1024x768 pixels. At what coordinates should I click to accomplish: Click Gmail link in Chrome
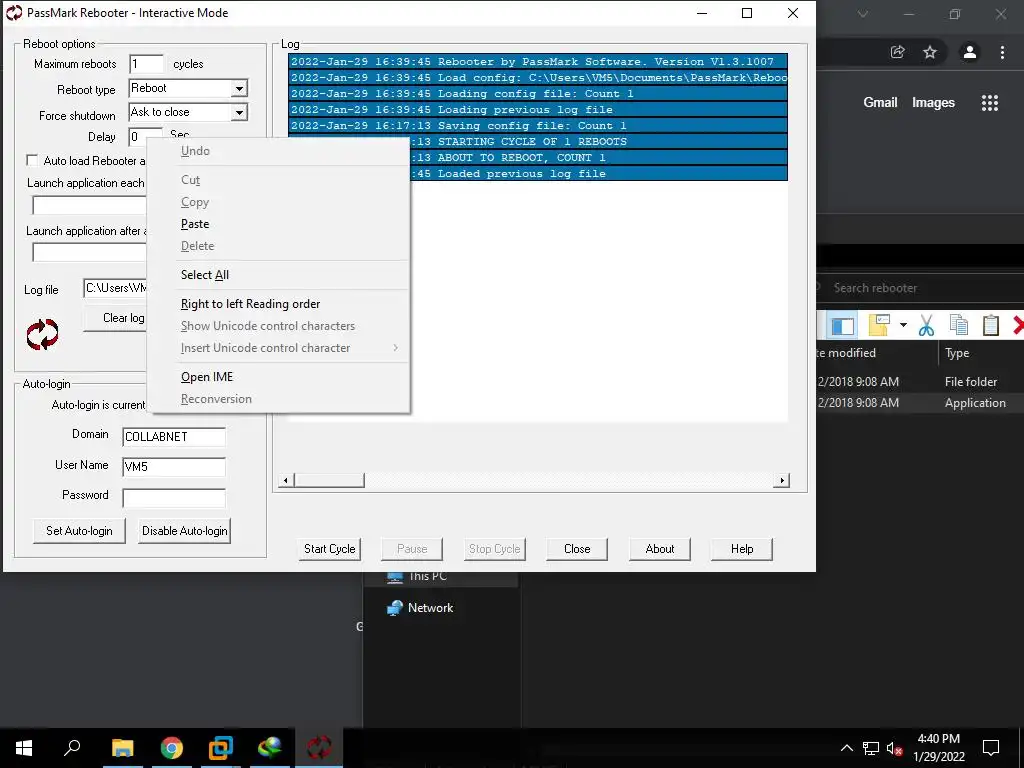(x=880, y=103)
